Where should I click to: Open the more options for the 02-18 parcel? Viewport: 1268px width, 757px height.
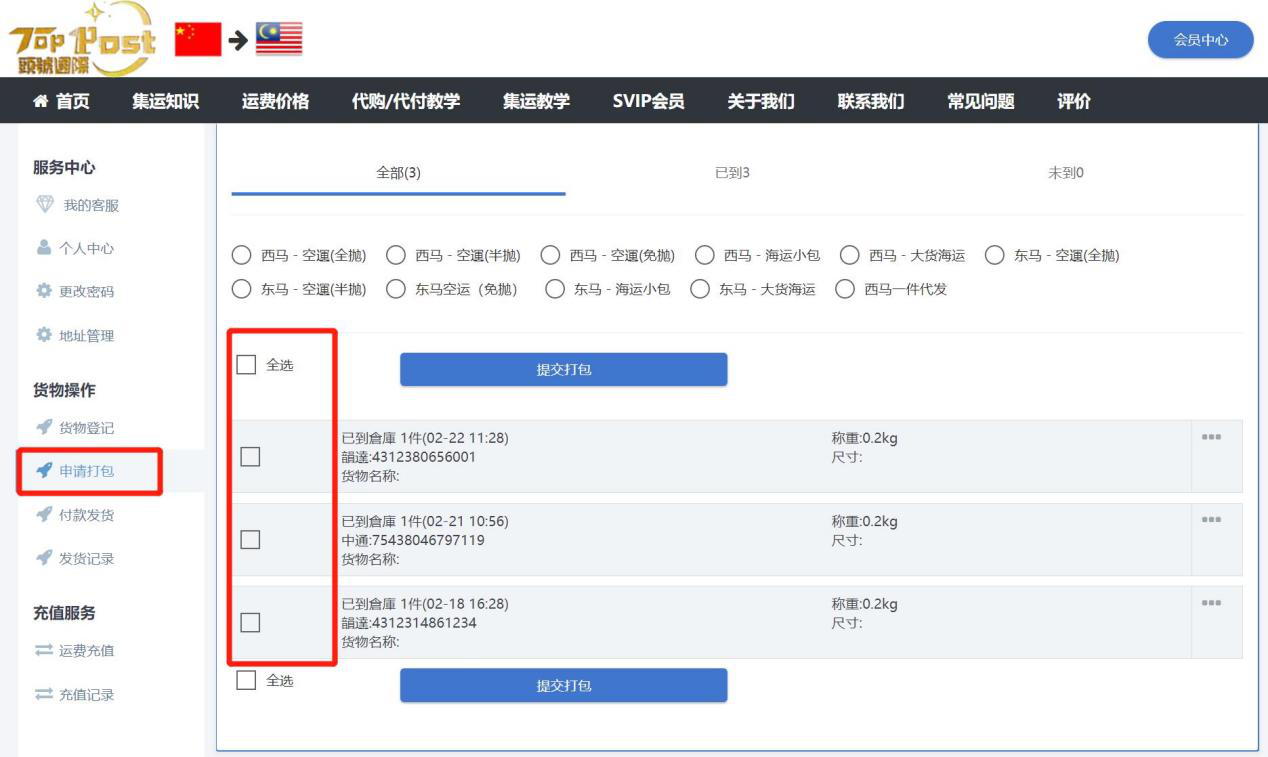pyautogui.click(x=1211, y=603)
